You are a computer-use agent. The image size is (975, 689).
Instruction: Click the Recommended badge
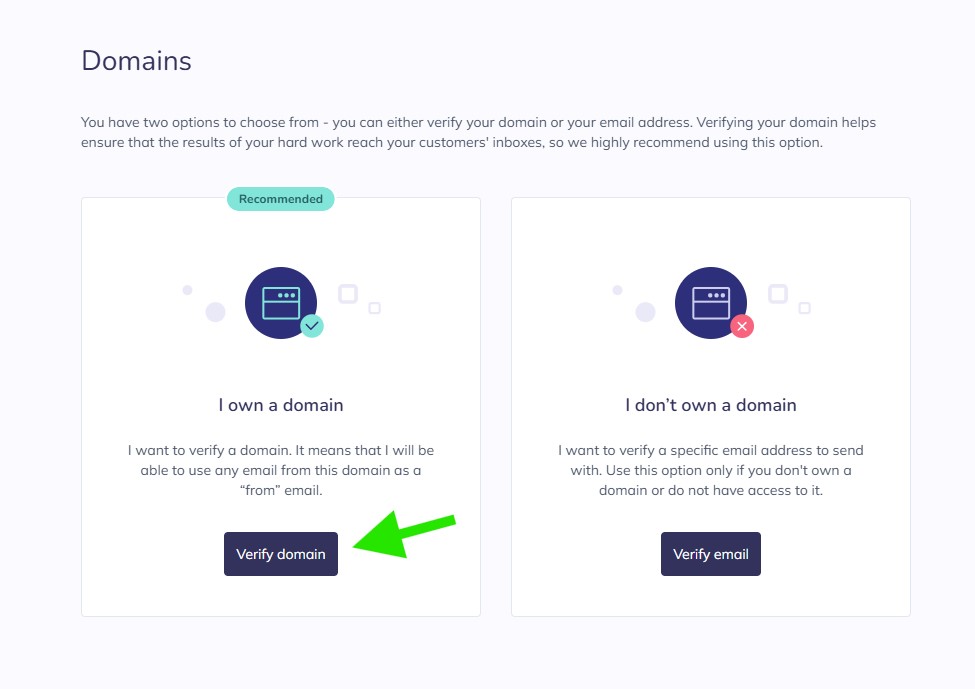click(281, 199)
